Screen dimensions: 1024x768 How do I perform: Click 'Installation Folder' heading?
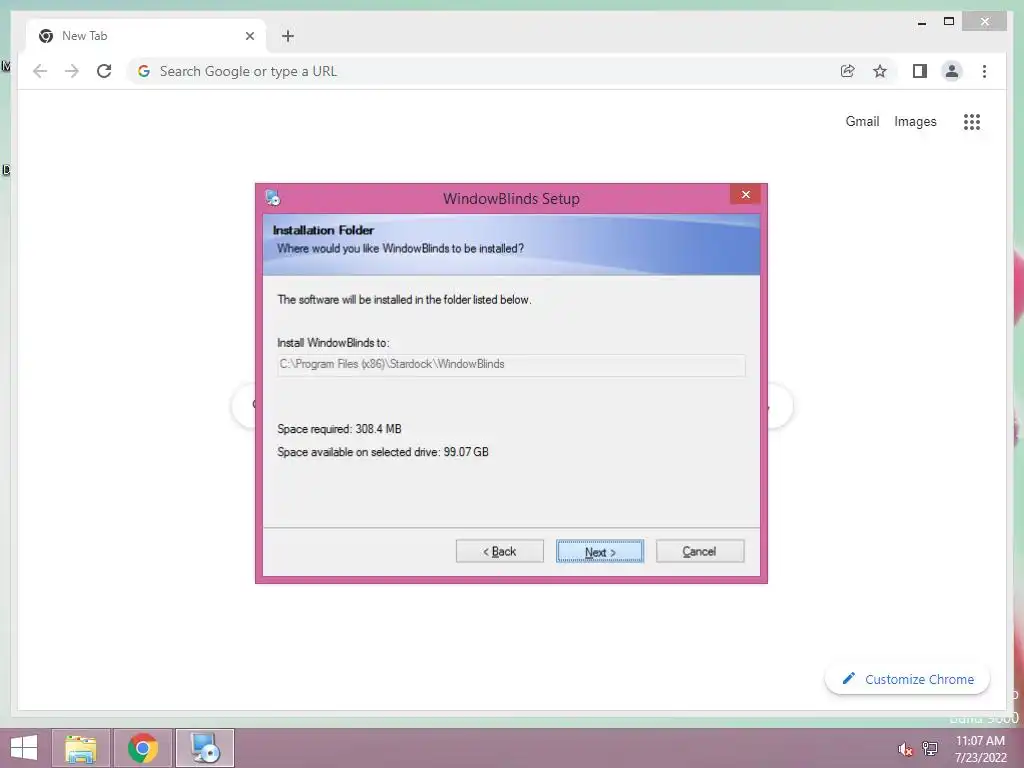pos(323,230)
